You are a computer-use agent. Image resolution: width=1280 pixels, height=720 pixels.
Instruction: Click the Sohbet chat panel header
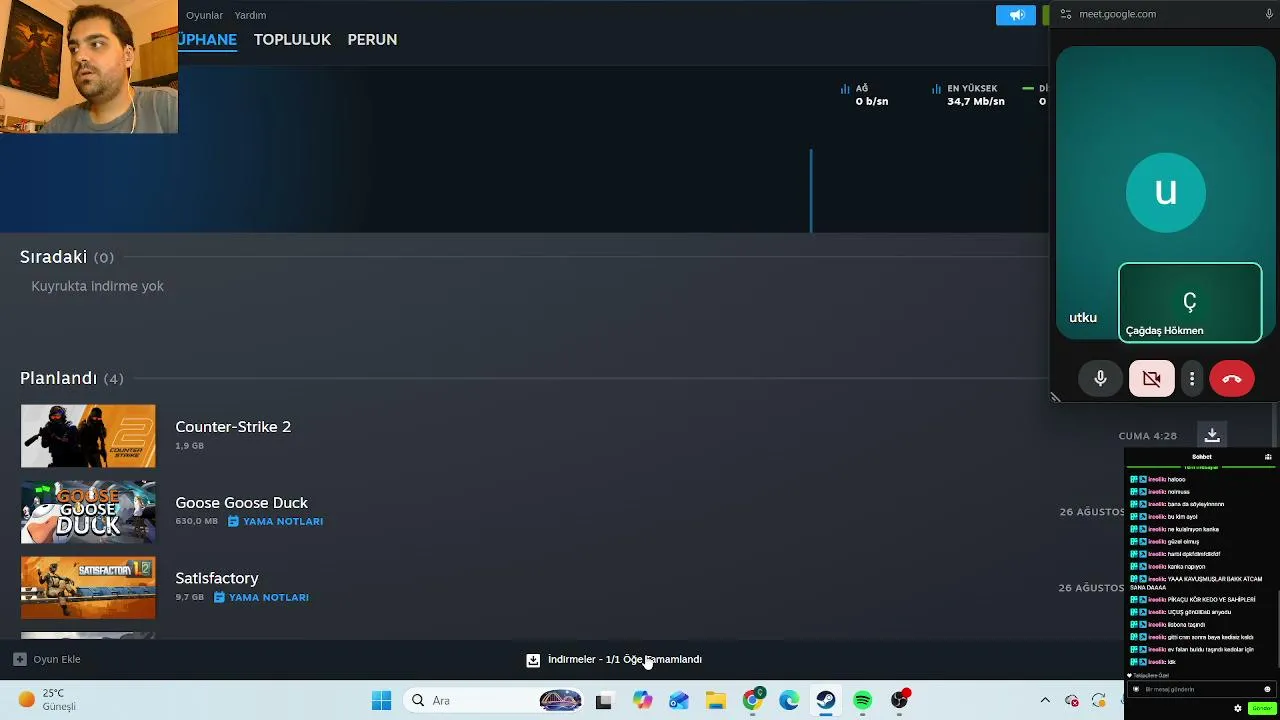[x=1202, y=457]
